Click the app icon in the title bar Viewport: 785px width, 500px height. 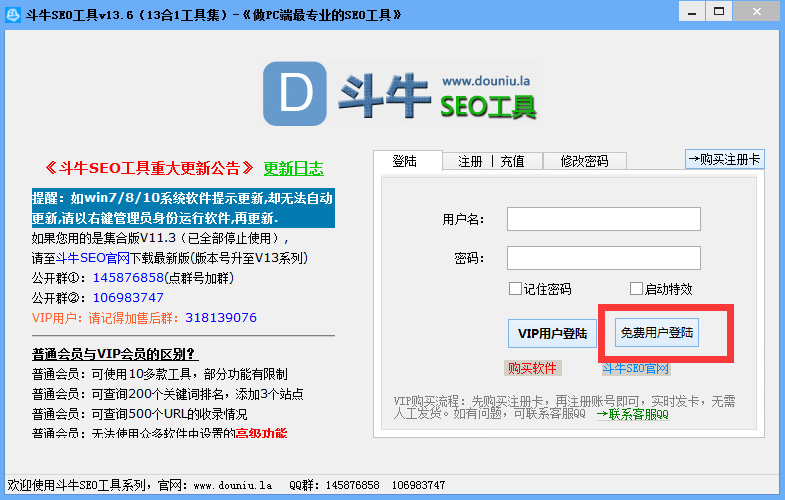coord(13,15)
